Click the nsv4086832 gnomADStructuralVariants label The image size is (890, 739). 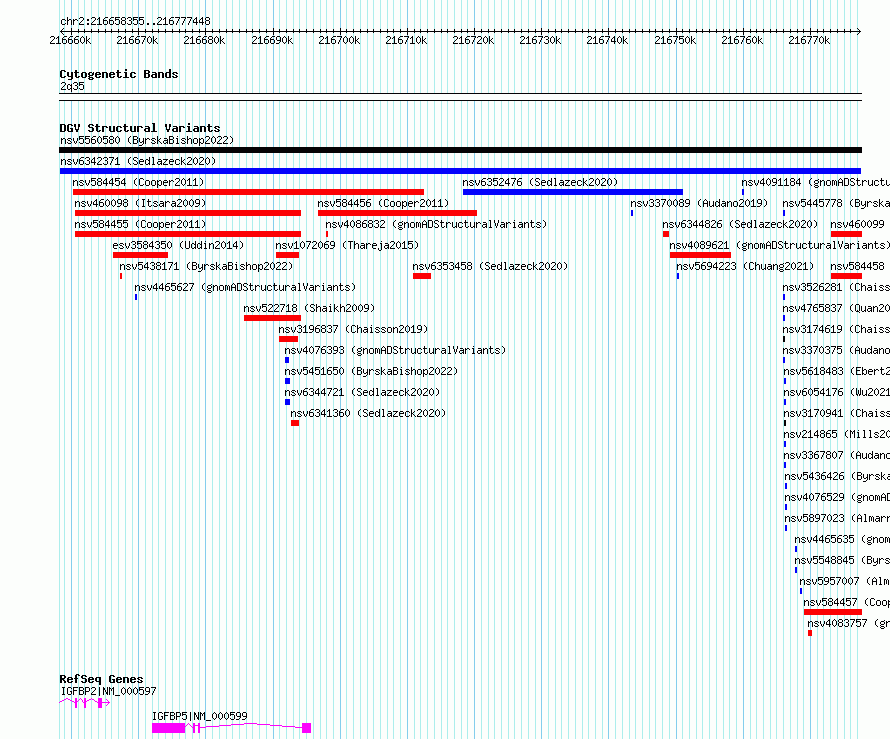tap(436, 224)
